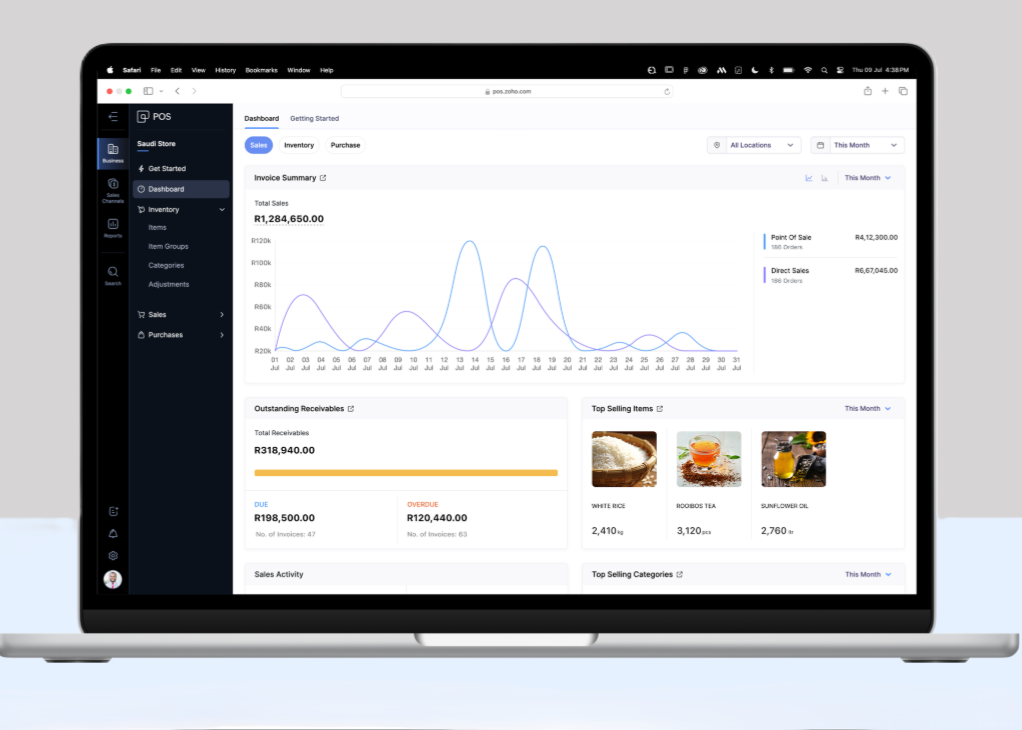Expand the Purchases menu in sidebar

(x=181, y=335)
